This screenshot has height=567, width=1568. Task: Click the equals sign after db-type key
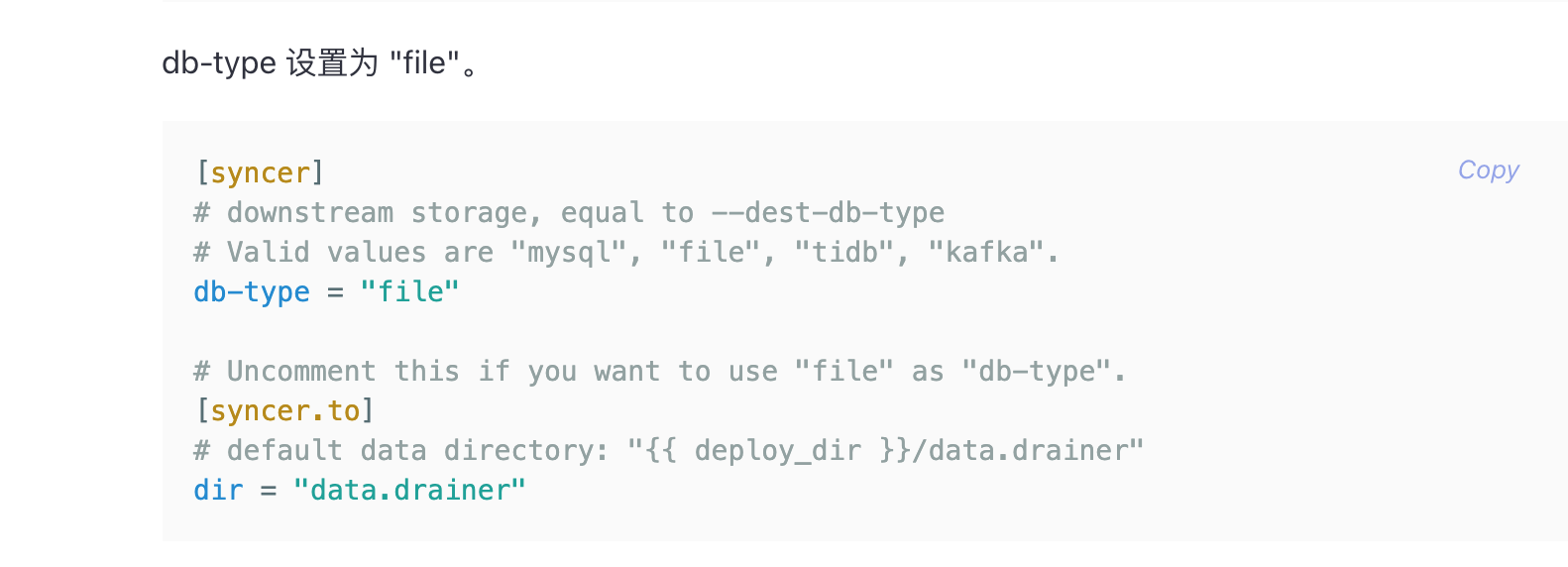click(x=335, y=292)
